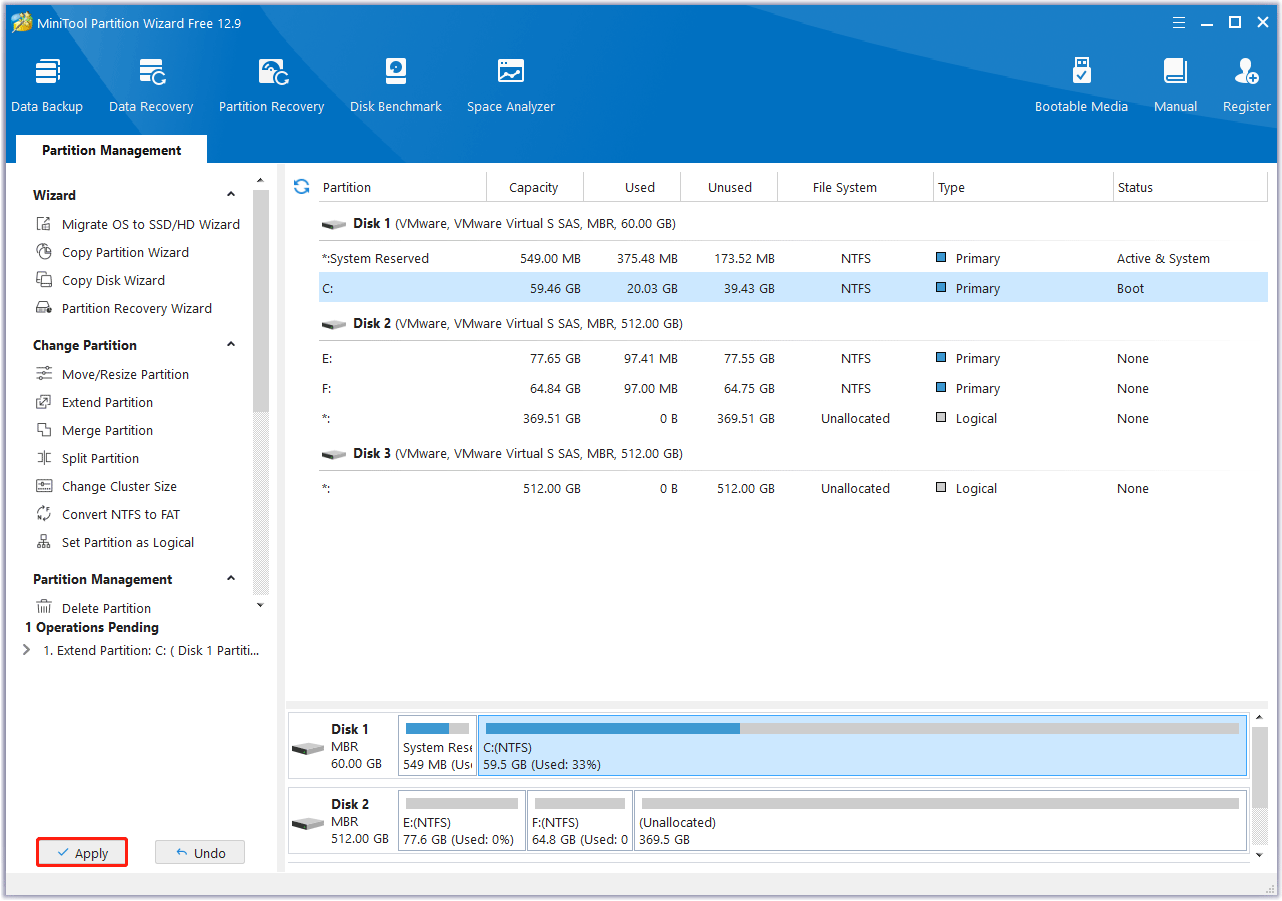Select the E: partition row
Screen dimensions: 1282x901
793,358
